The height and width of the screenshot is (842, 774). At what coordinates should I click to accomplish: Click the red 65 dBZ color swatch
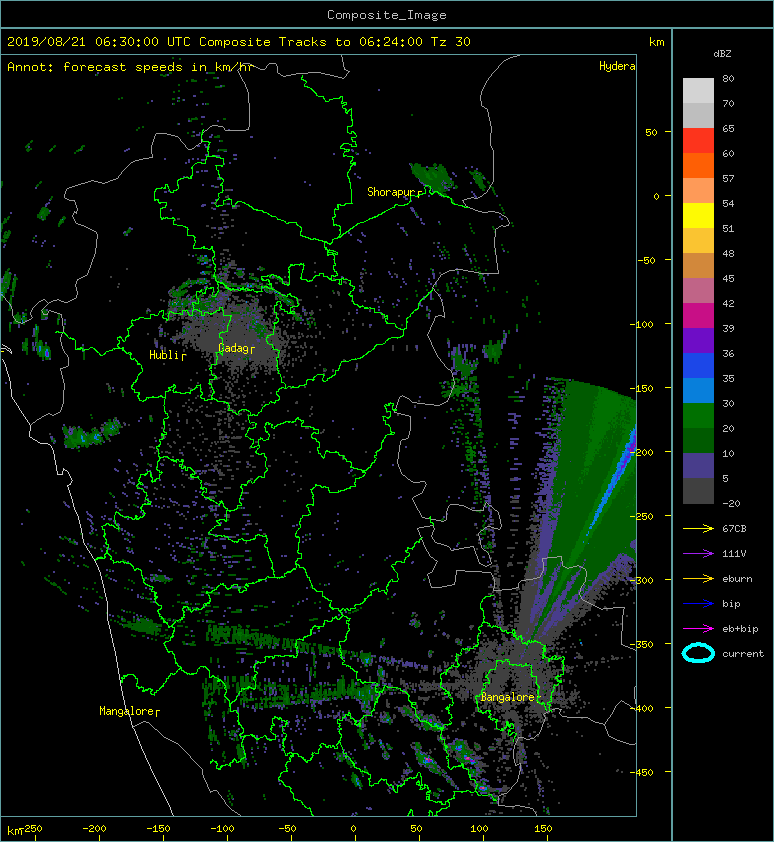coord(698,140)
